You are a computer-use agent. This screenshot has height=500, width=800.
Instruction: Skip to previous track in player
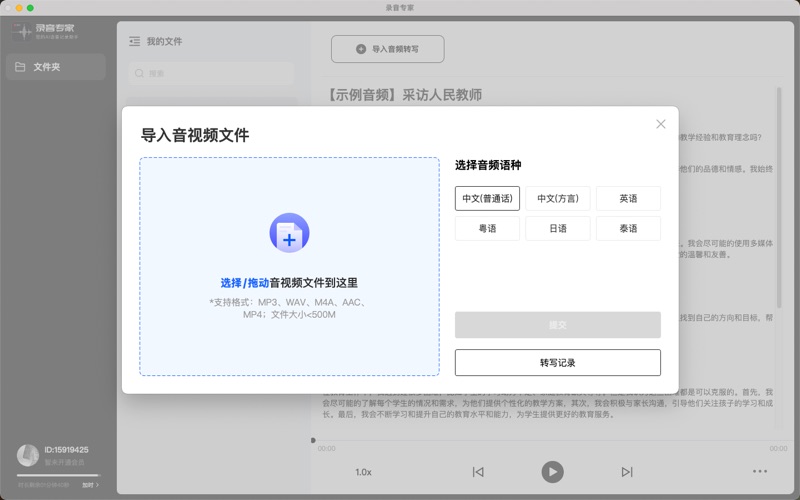(x=478, y=472)
